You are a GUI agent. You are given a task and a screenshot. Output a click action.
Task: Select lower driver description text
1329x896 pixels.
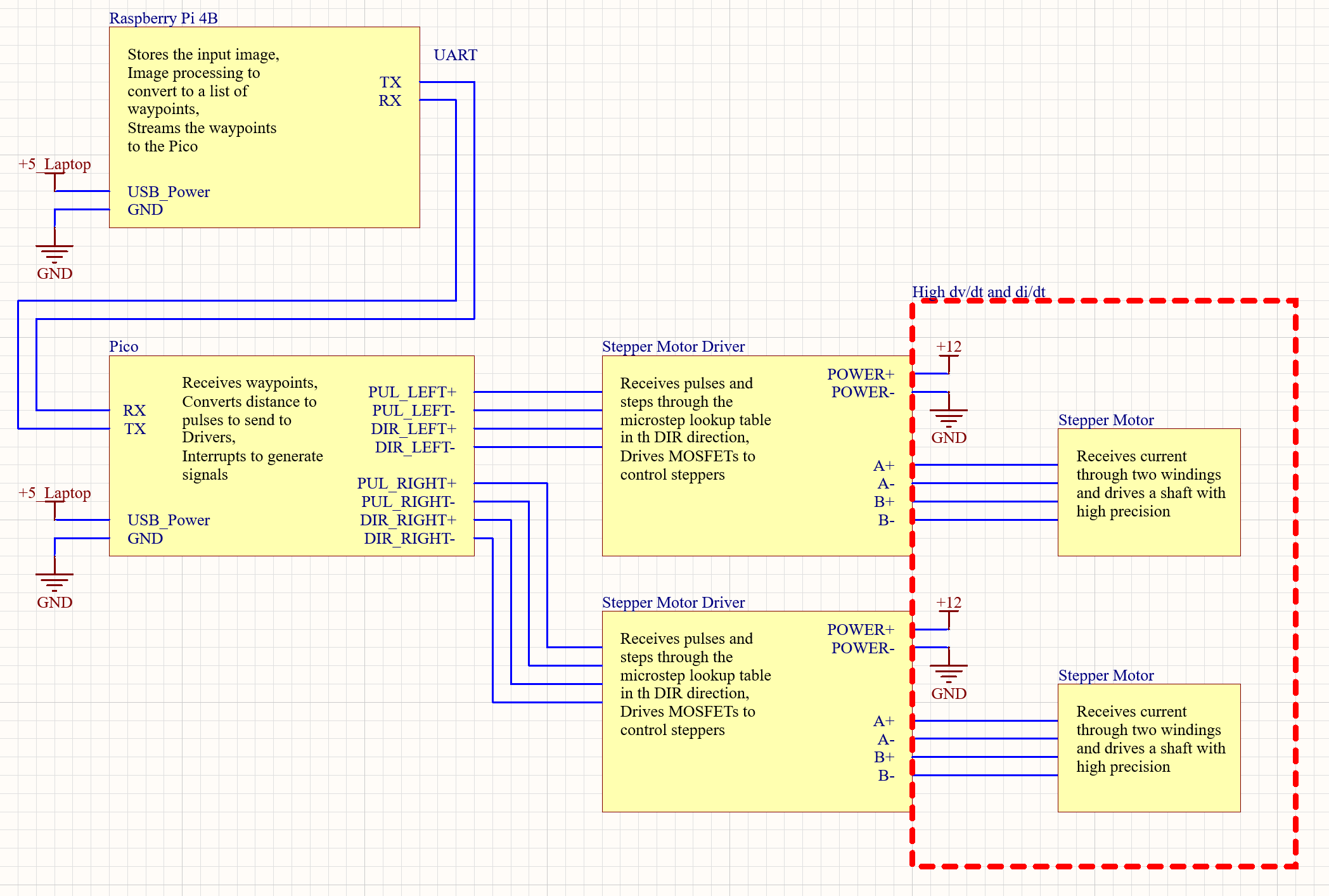click(x=695, y=684)
